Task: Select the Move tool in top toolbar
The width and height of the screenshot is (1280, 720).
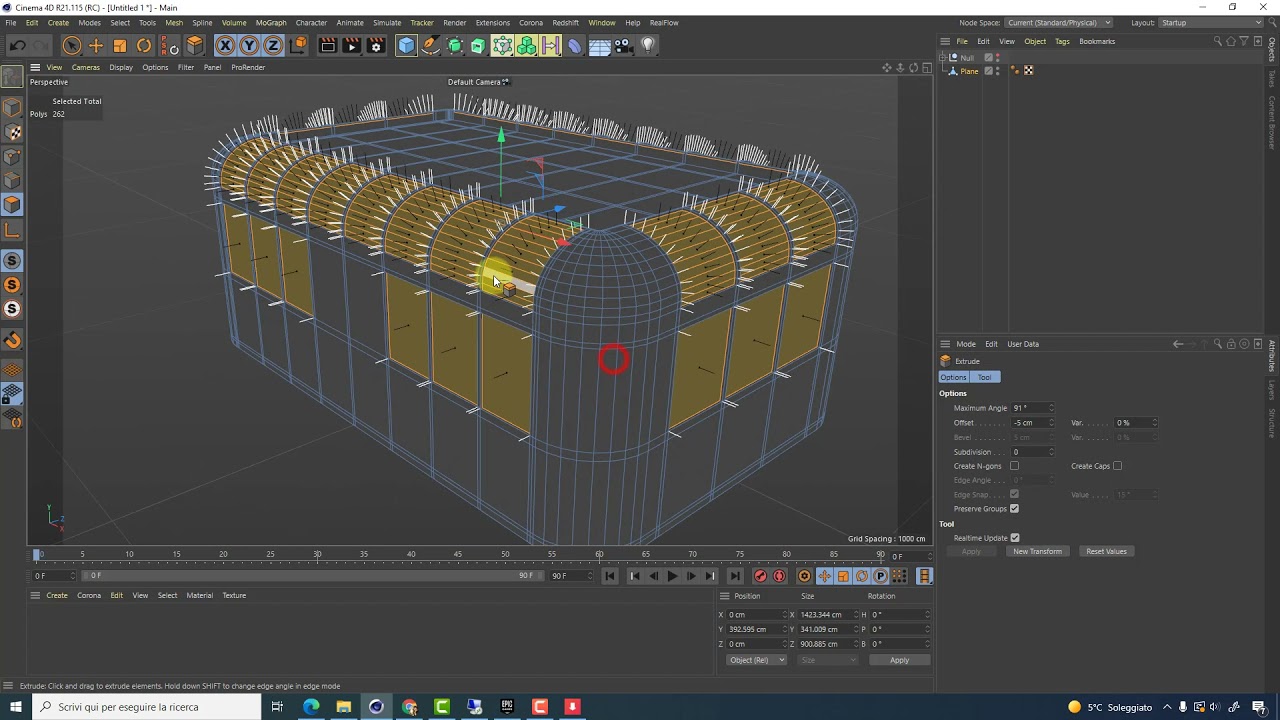Action: coord(96,45)
